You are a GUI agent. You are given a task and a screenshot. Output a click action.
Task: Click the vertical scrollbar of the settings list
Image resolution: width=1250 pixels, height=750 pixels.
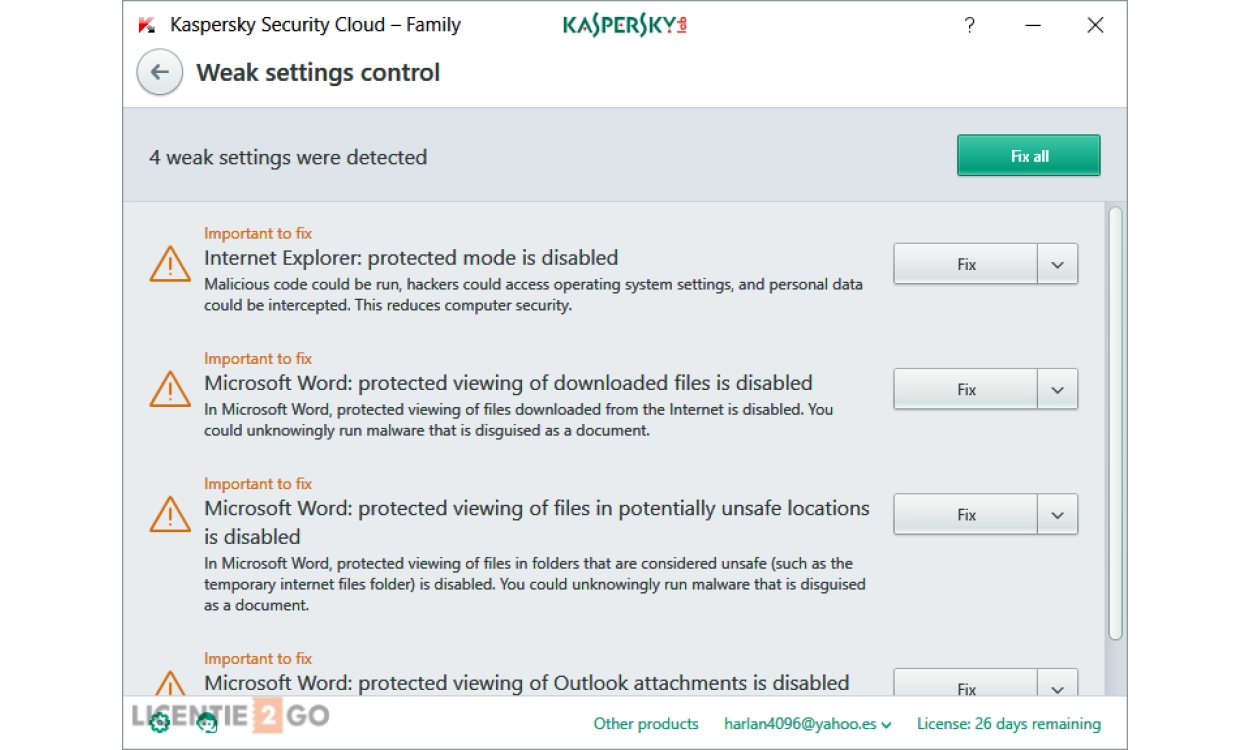point(1115,420)
